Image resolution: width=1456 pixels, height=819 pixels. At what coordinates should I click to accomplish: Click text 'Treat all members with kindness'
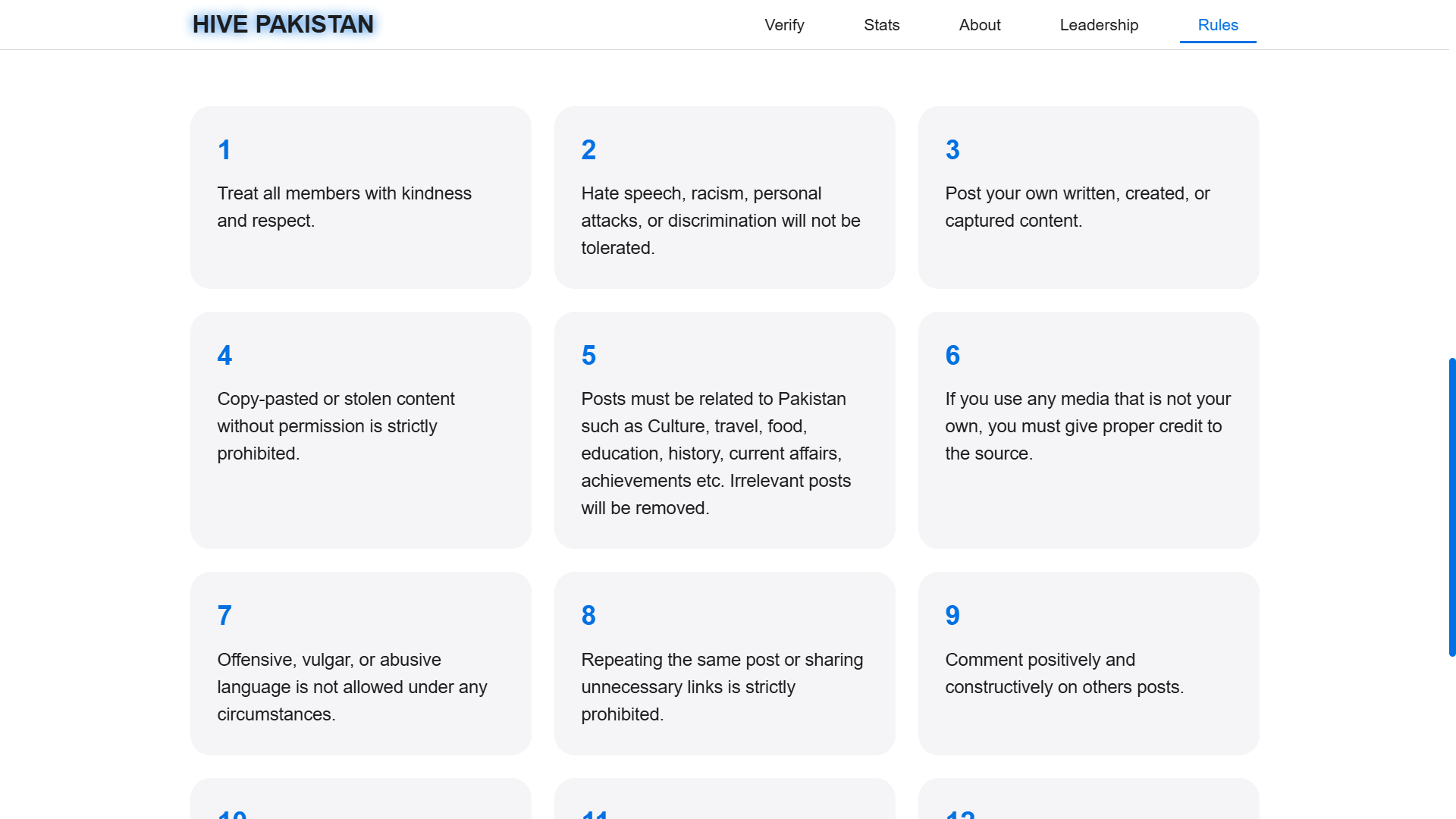[x=344, y=193]
